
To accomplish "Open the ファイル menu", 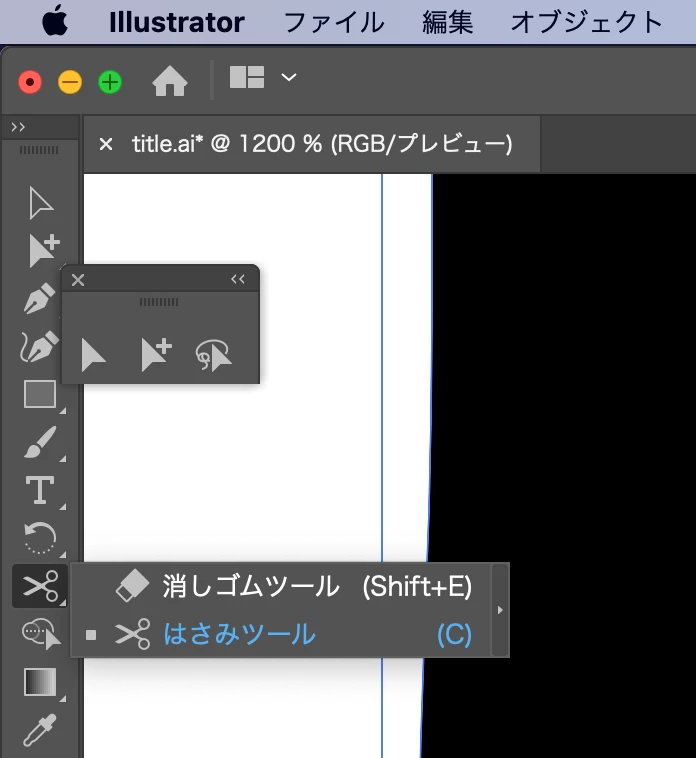I will click(x=334, y=23).
